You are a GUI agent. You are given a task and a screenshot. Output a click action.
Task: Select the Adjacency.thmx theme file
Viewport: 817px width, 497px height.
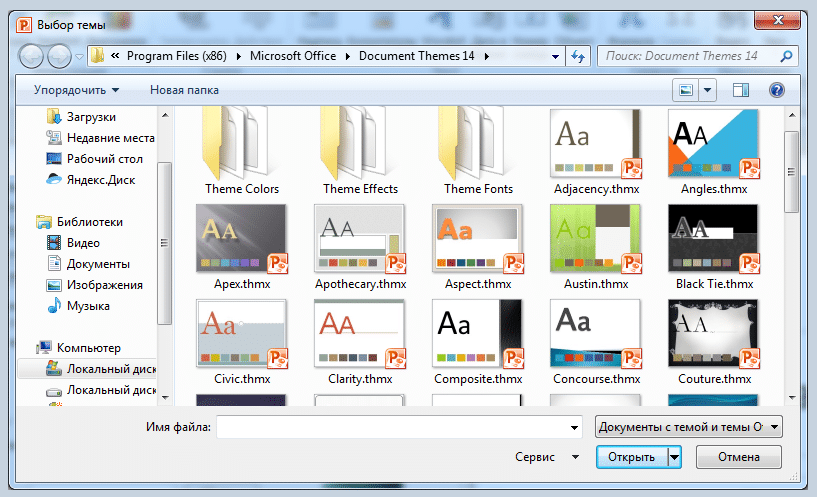coord(596,151)
